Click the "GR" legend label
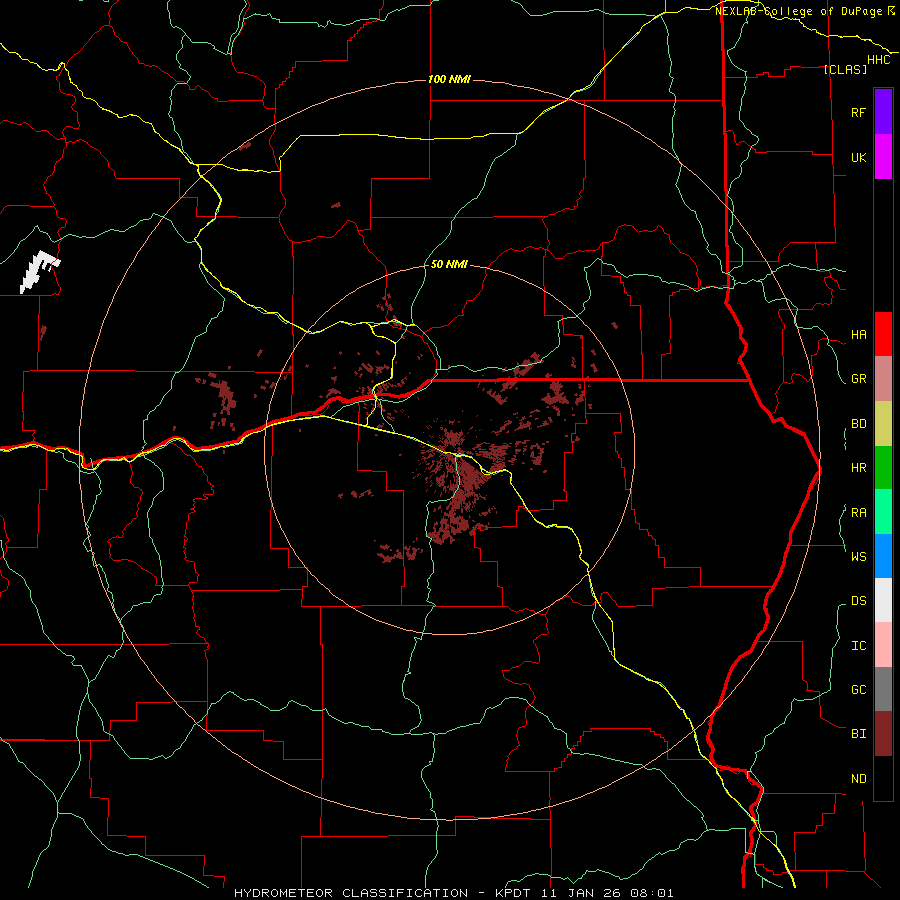Screen dimensions: 900x900 858,379
